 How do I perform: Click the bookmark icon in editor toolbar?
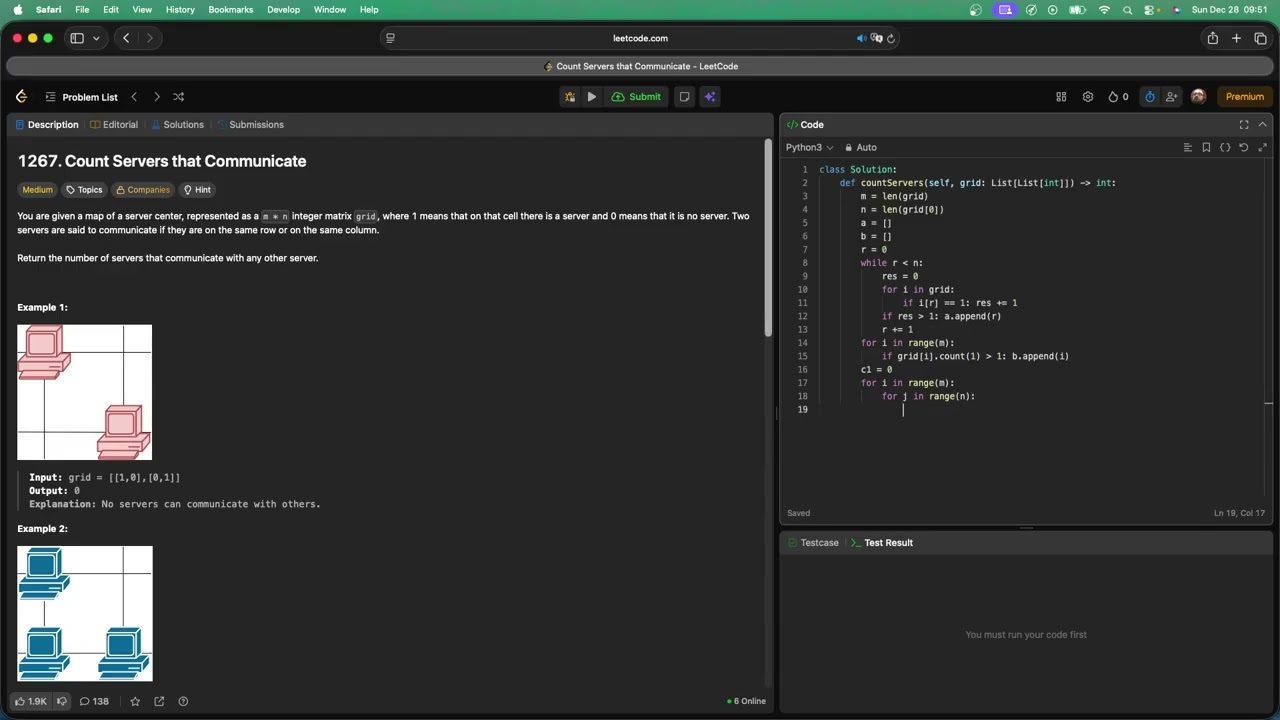point(1207,147)
